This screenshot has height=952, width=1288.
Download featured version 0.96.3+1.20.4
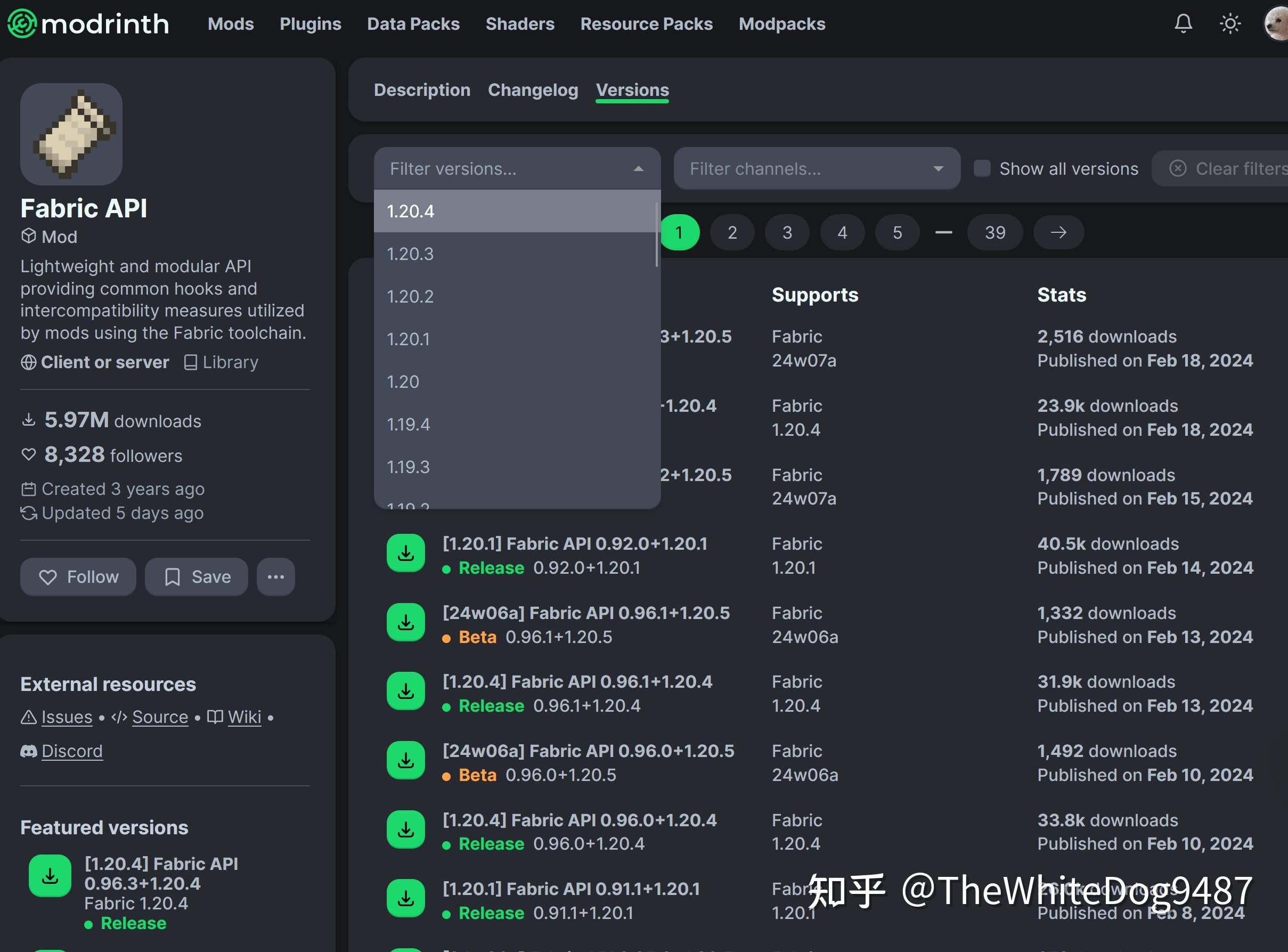(50, 876)
